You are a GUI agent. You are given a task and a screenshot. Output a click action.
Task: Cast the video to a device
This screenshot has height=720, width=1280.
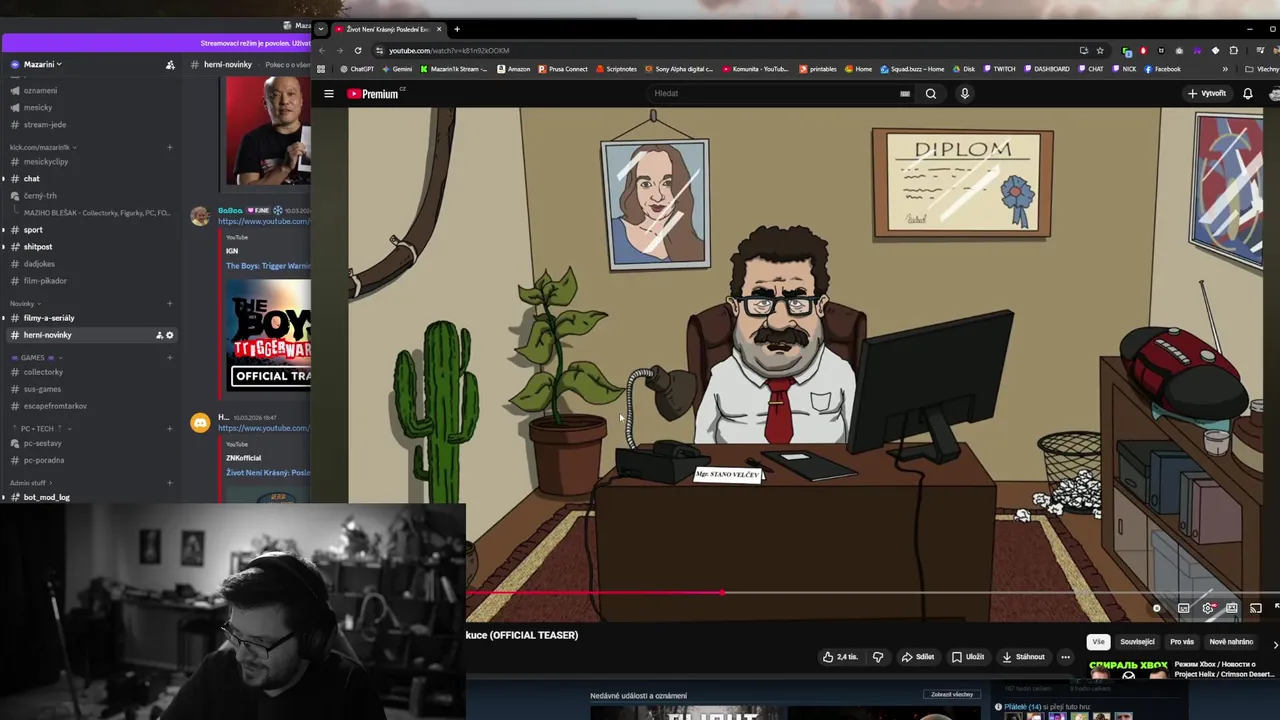click(x=1256, y=608)
